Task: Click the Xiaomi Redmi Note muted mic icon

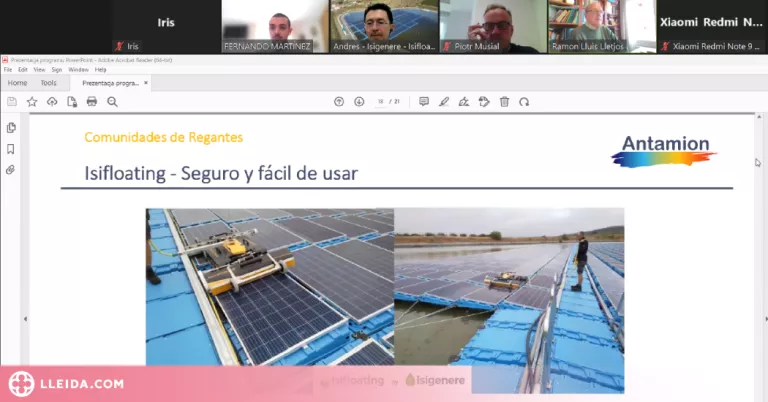Action: (665, 47)
